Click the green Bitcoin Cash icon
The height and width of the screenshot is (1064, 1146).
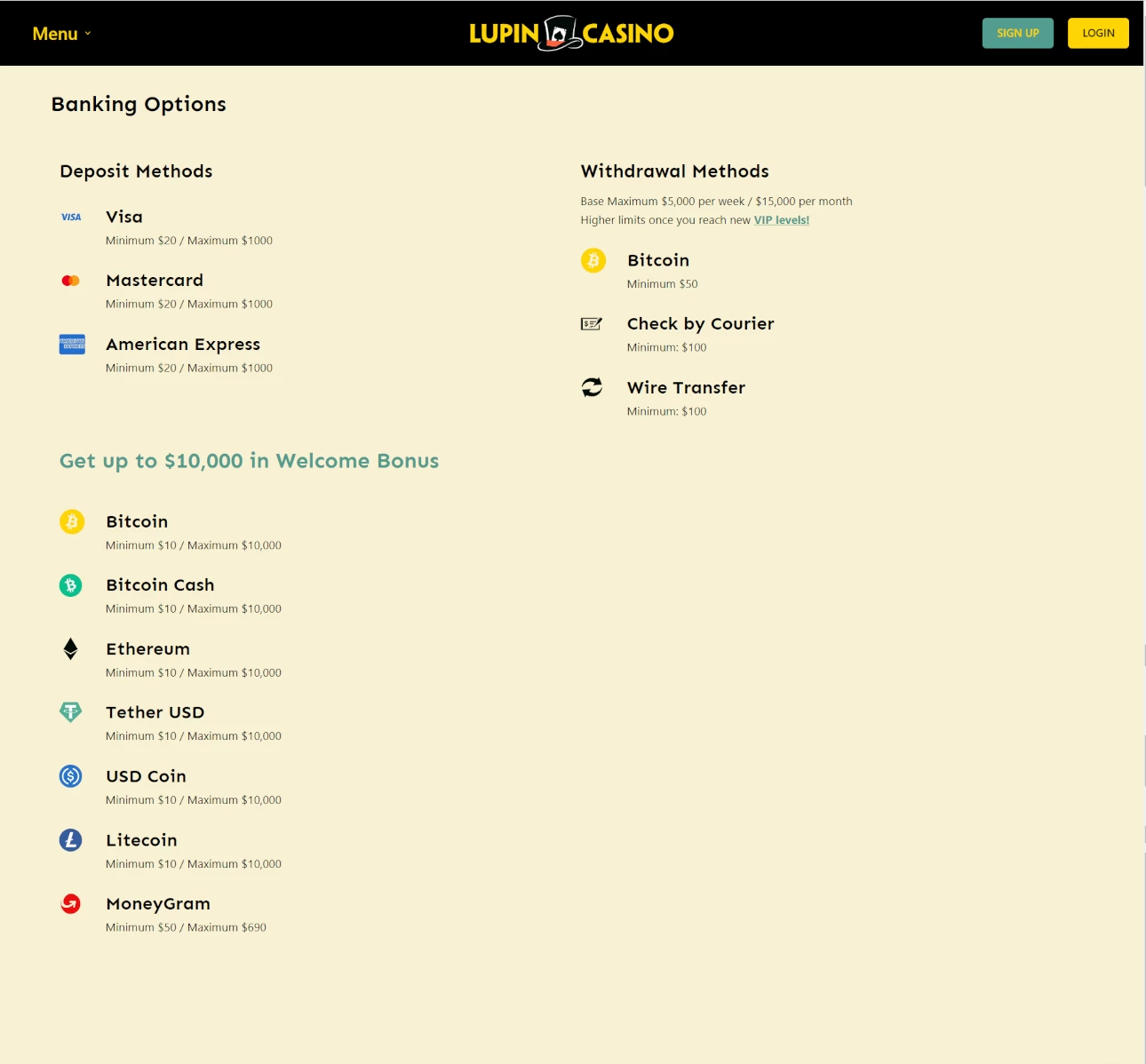point(71,585)
